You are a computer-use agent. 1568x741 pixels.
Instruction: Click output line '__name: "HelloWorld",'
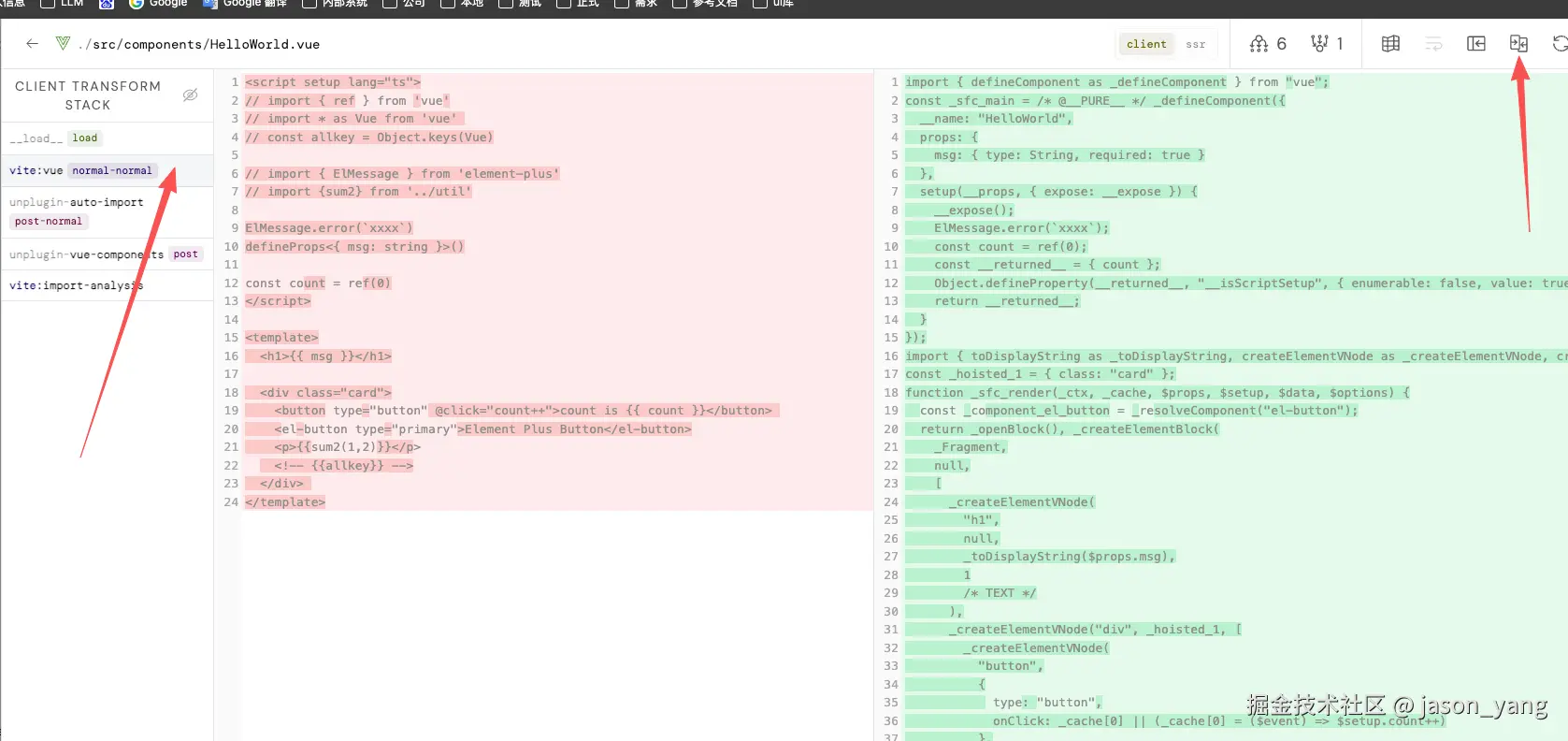pyautogui.click(x=996, y=119)
